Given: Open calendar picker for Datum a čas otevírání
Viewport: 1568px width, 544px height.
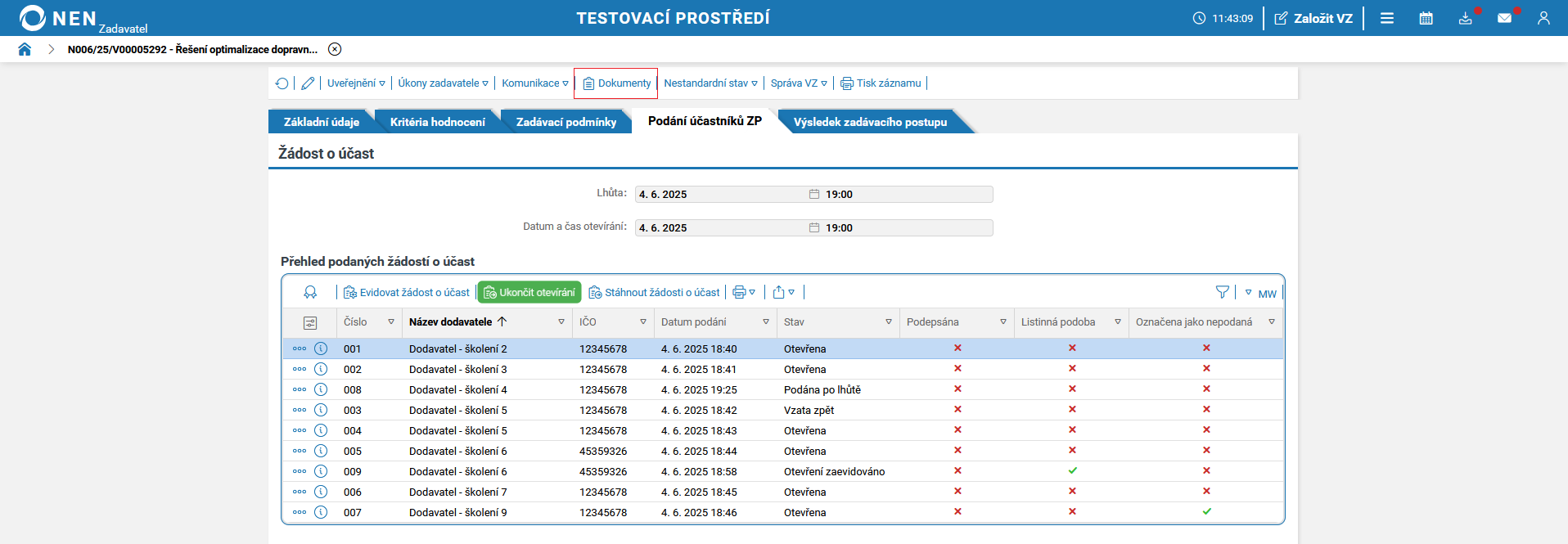Looking at the screenshot, I should pyautogui.click(x=814, y=227).
